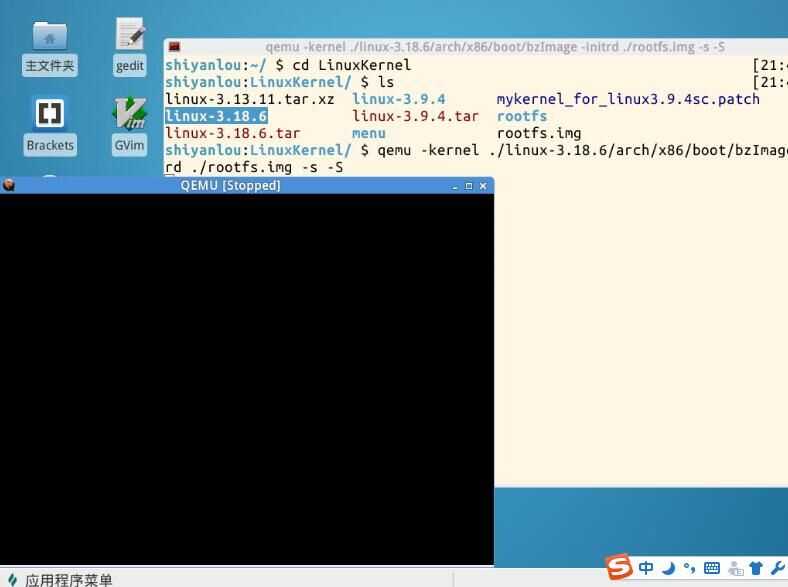Click the user account icon in IME bar
Screen dimensions: 788x587
tap(735, 568)
